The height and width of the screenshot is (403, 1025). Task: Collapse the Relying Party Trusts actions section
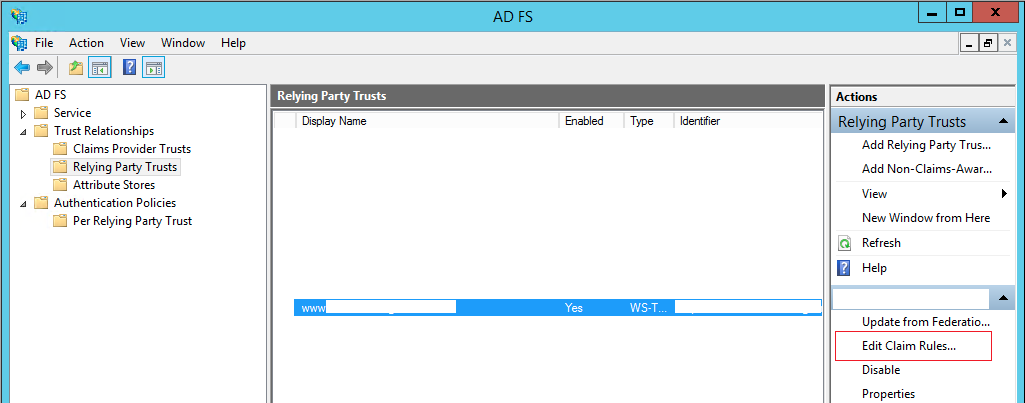click(1002, 122)
